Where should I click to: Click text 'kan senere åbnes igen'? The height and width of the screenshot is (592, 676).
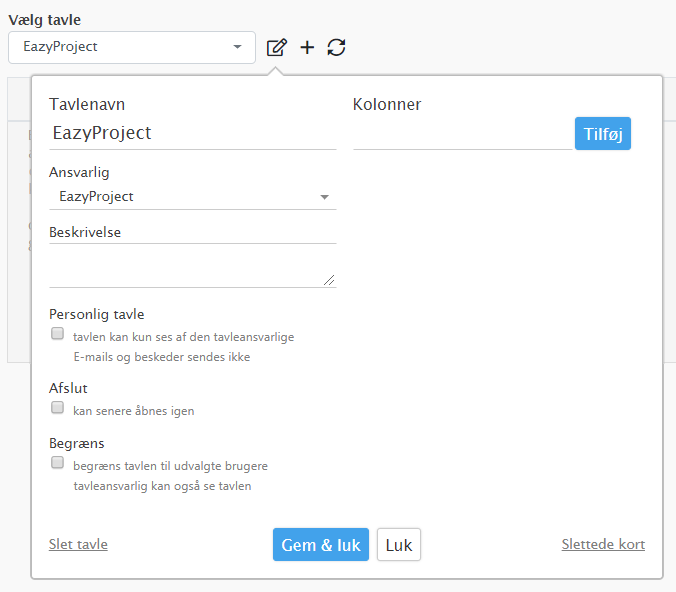(134, 411)
